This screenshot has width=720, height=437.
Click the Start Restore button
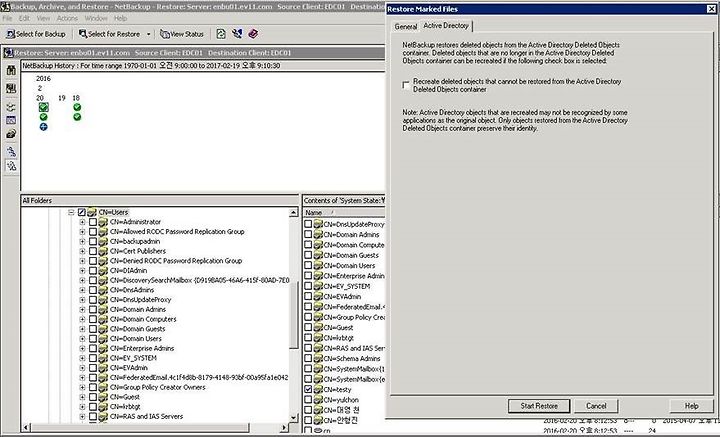(539, 406)
